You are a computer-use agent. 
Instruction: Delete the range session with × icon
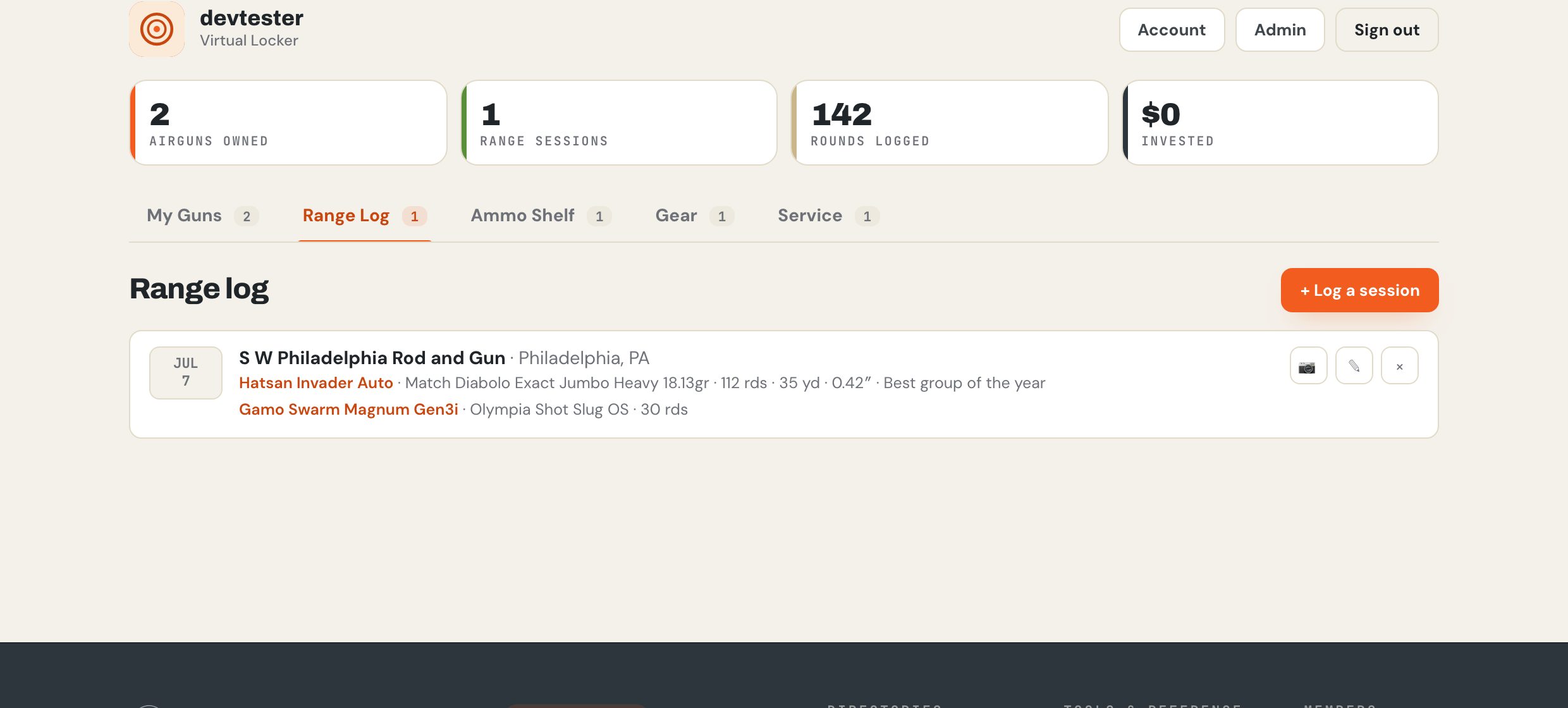(1399, 366)
